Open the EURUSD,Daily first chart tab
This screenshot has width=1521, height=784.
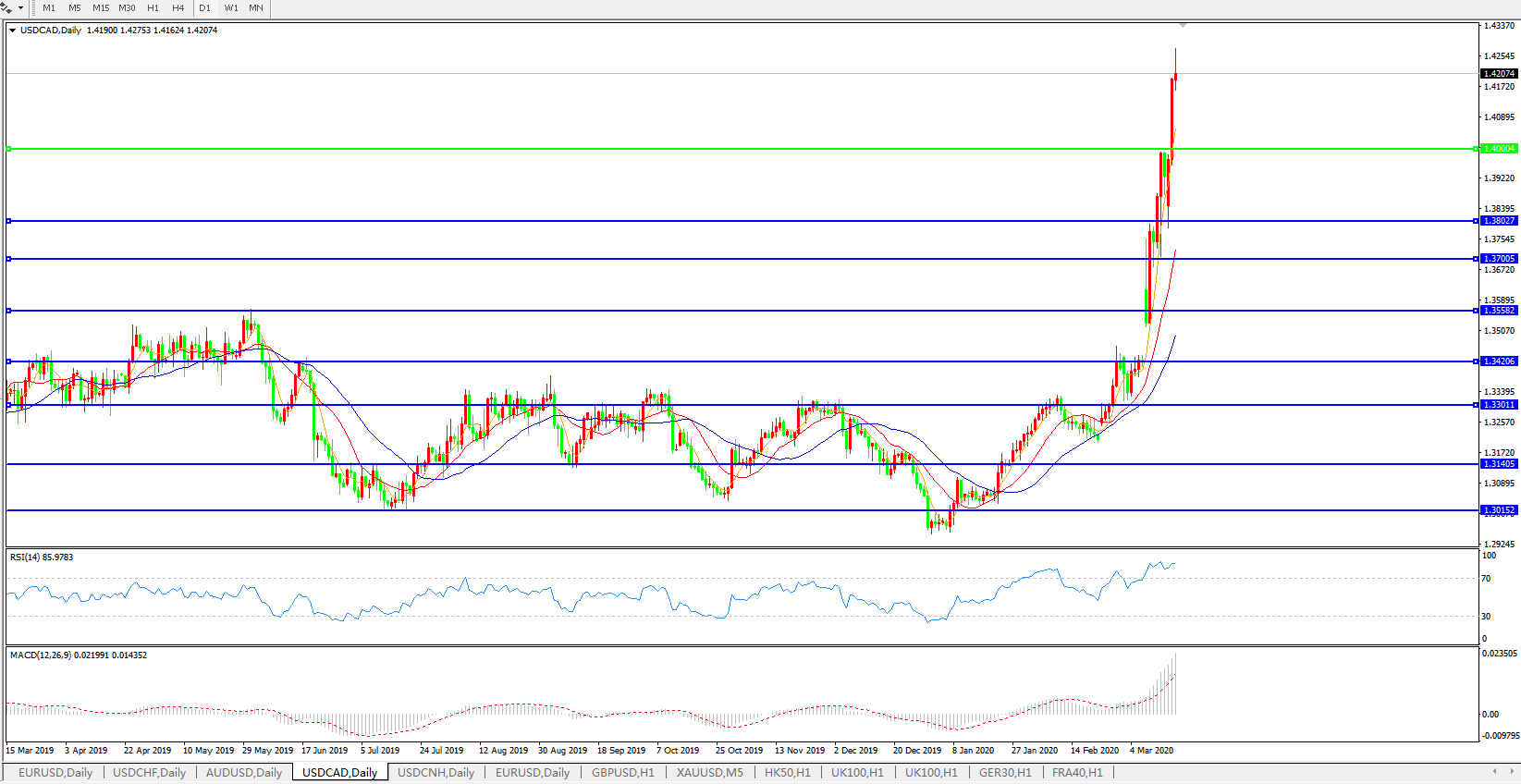(x=55, y=773)
